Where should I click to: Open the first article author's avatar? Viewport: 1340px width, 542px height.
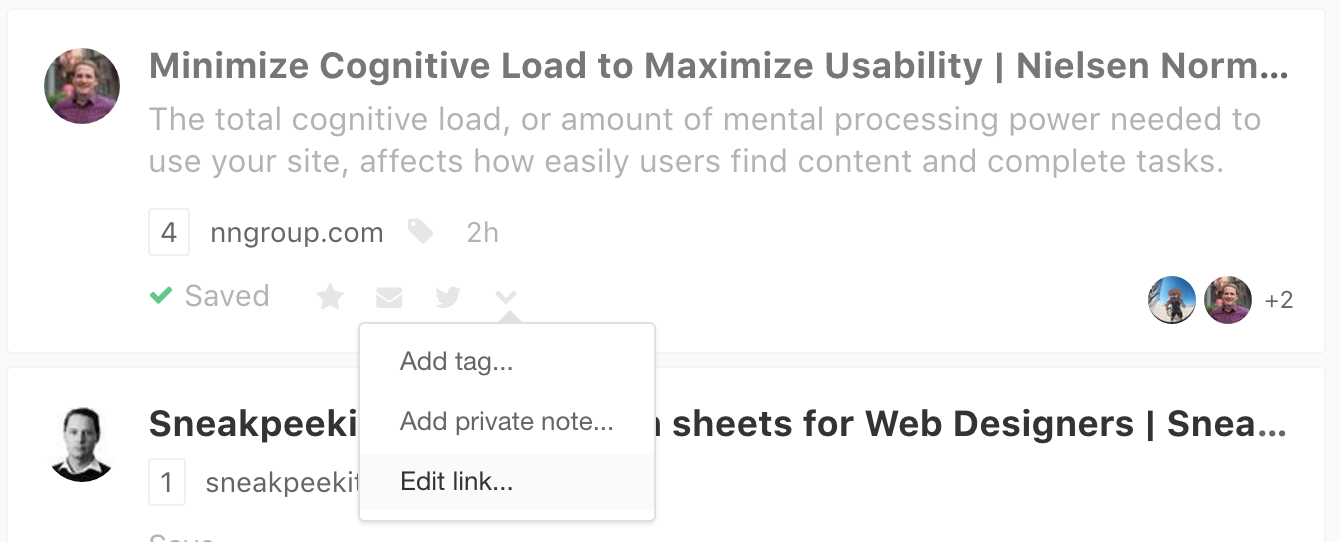tap(82, 86)
